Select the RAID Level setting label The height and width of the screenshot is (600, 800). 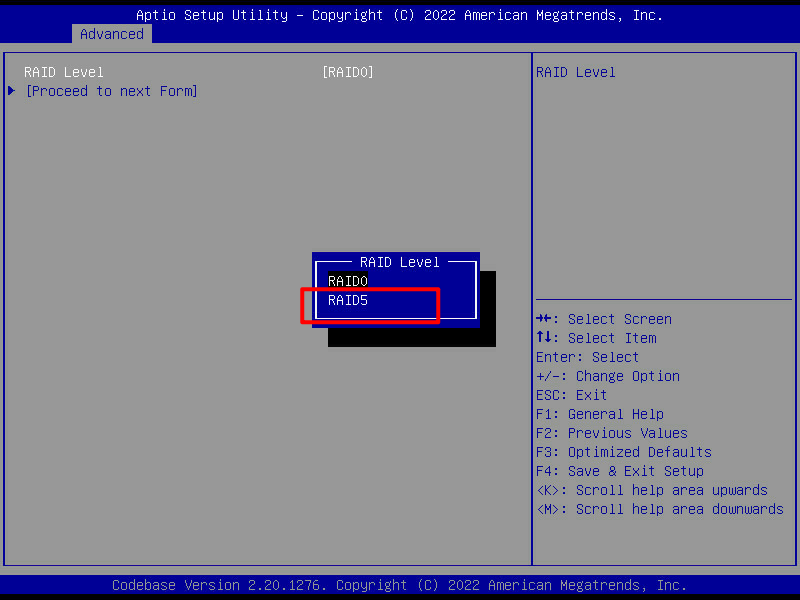(64, 72)
